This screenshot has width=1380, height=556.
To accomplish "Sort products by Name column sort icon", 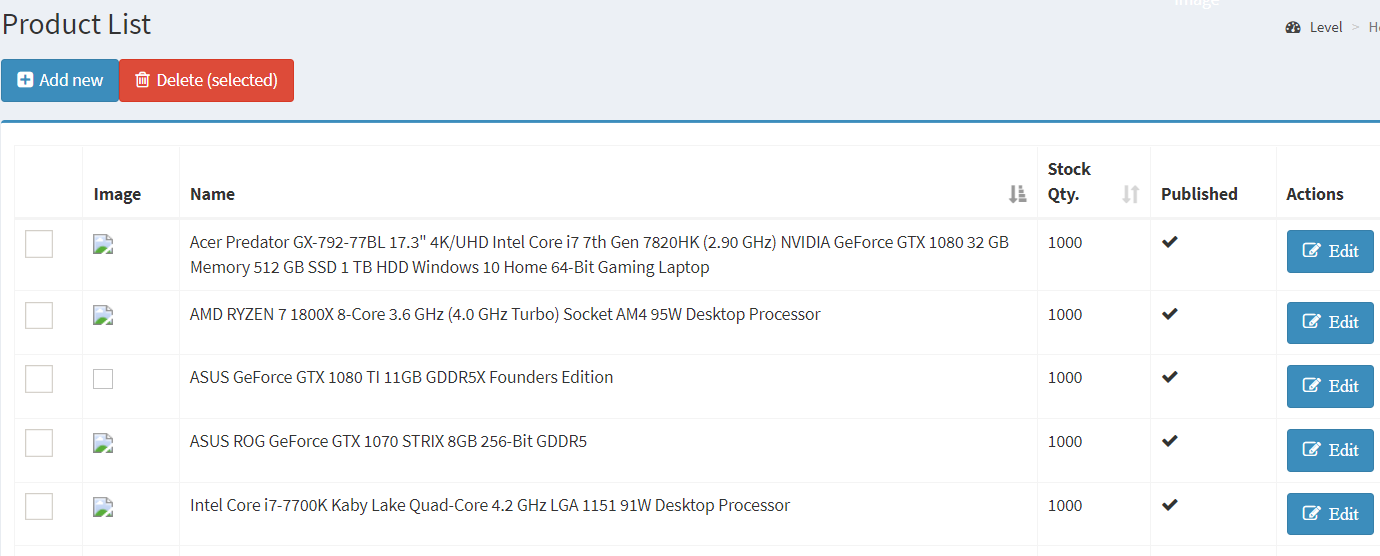I will tap(1017, 194).
